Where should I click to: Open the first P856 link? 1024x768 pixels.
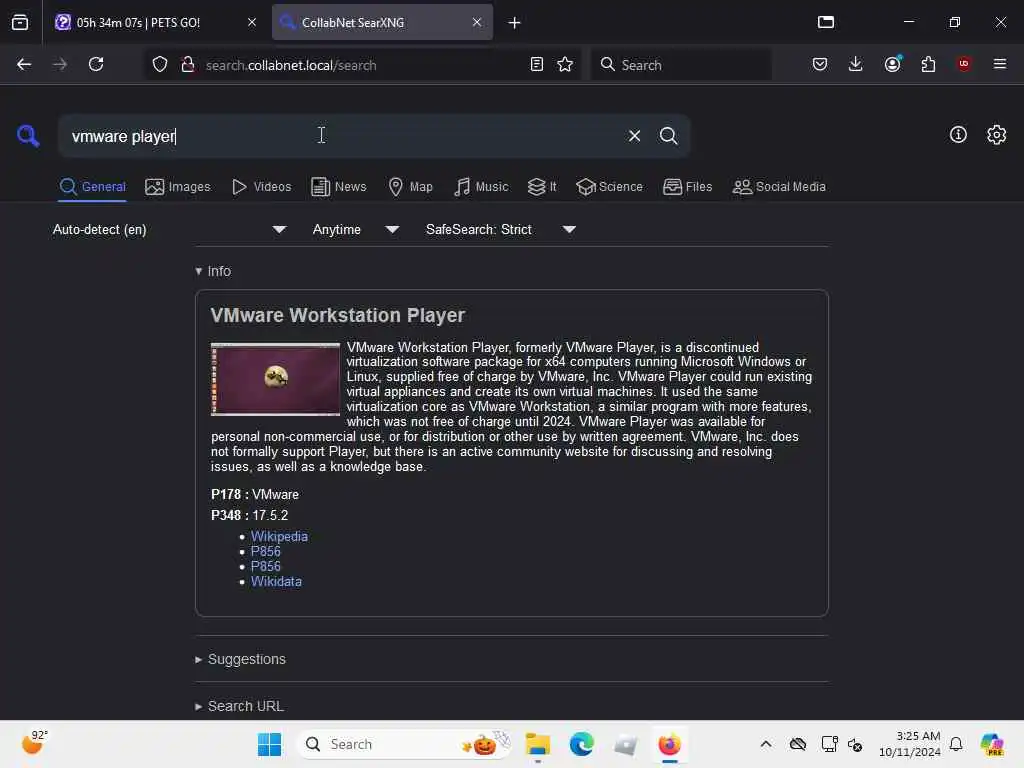point(266,551)
